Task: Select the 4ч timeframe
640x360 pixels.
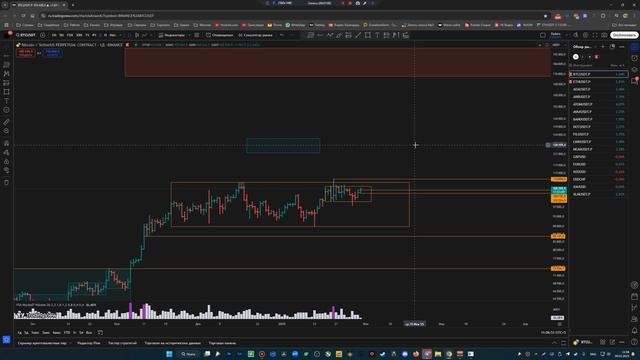Action: [x=94, y=35]
